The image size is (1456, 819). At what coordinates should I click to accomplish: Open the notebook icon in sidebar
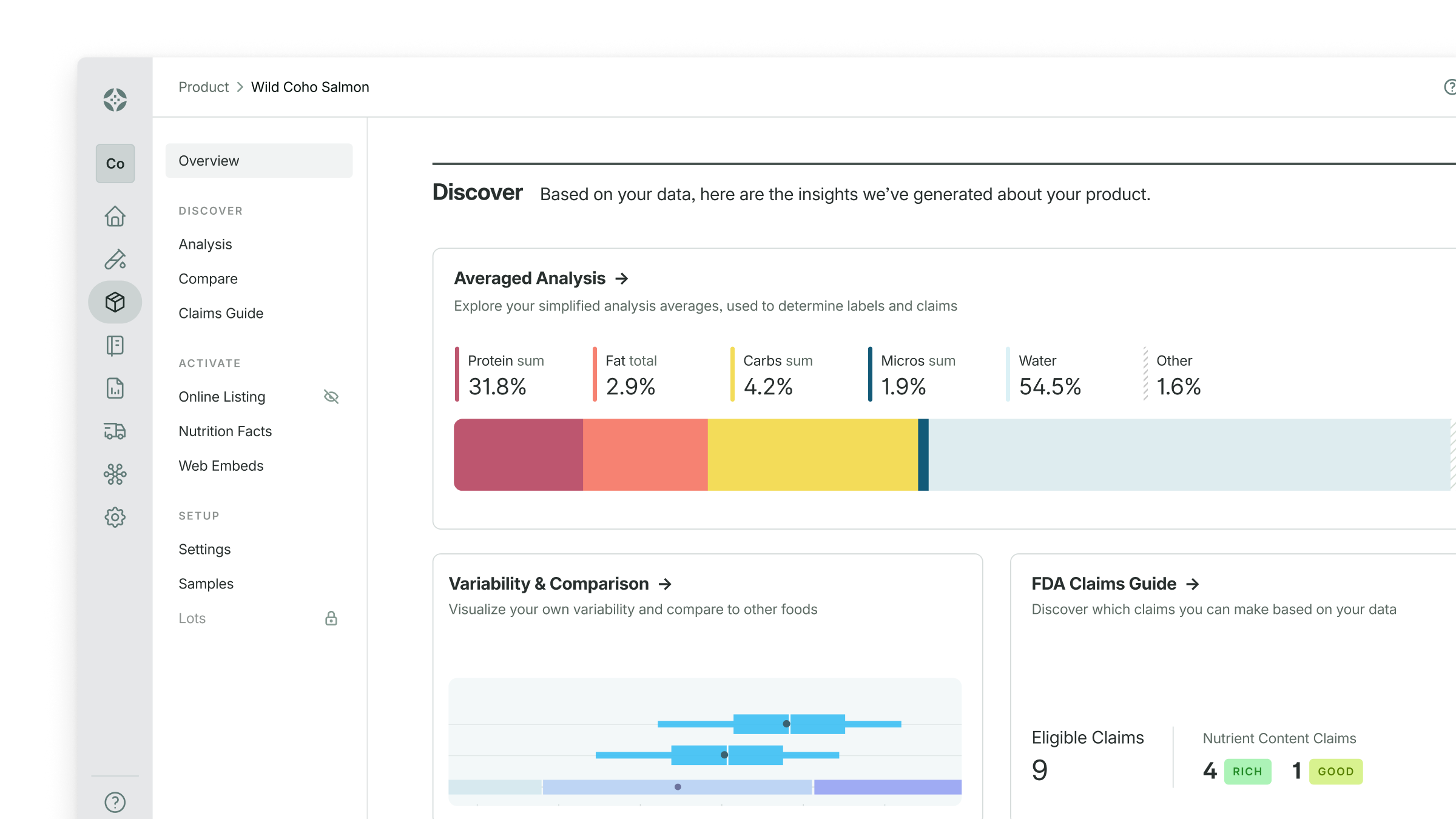(115, 346)
